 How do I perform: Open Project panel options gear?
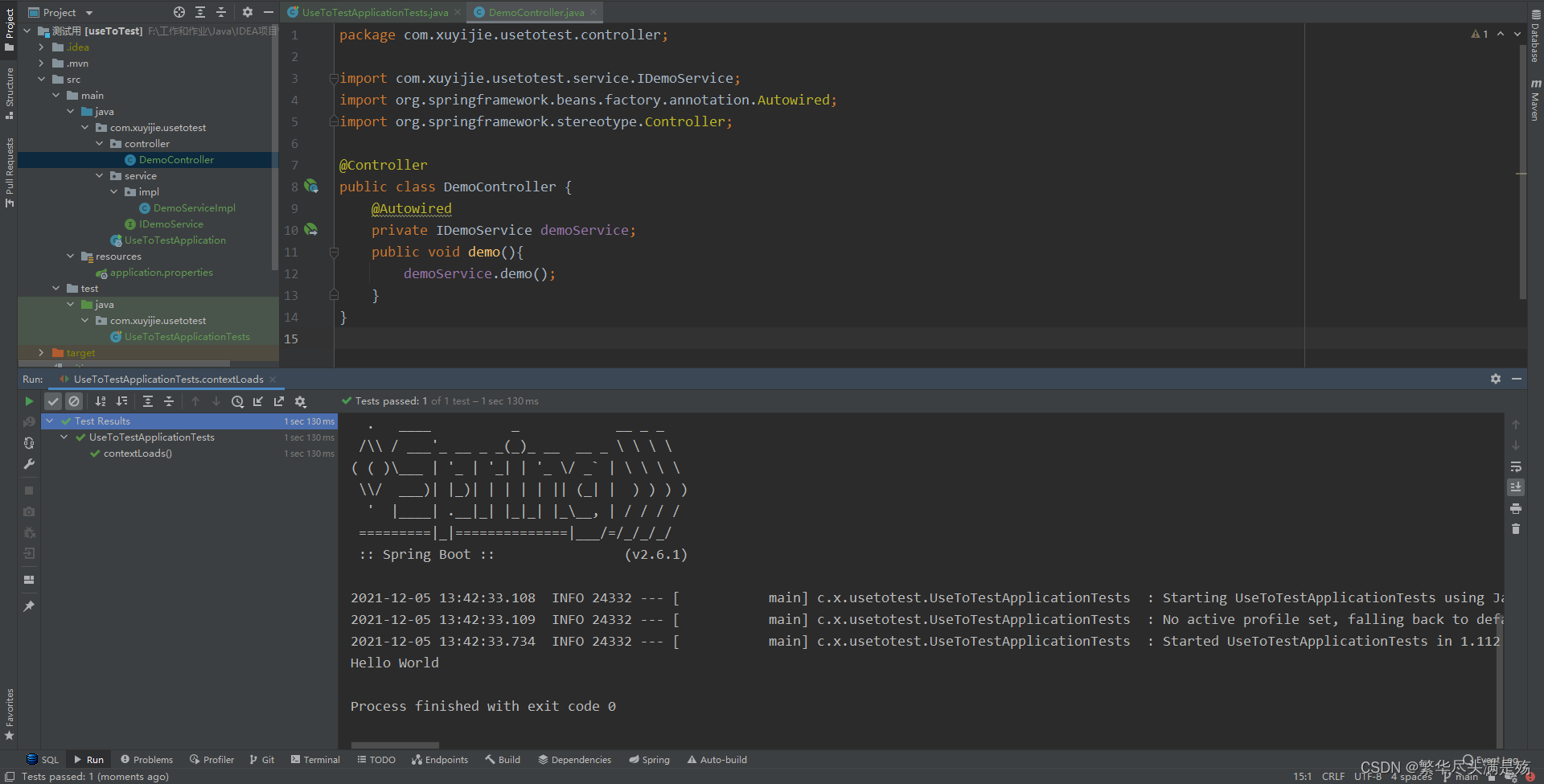pos(248,12)
